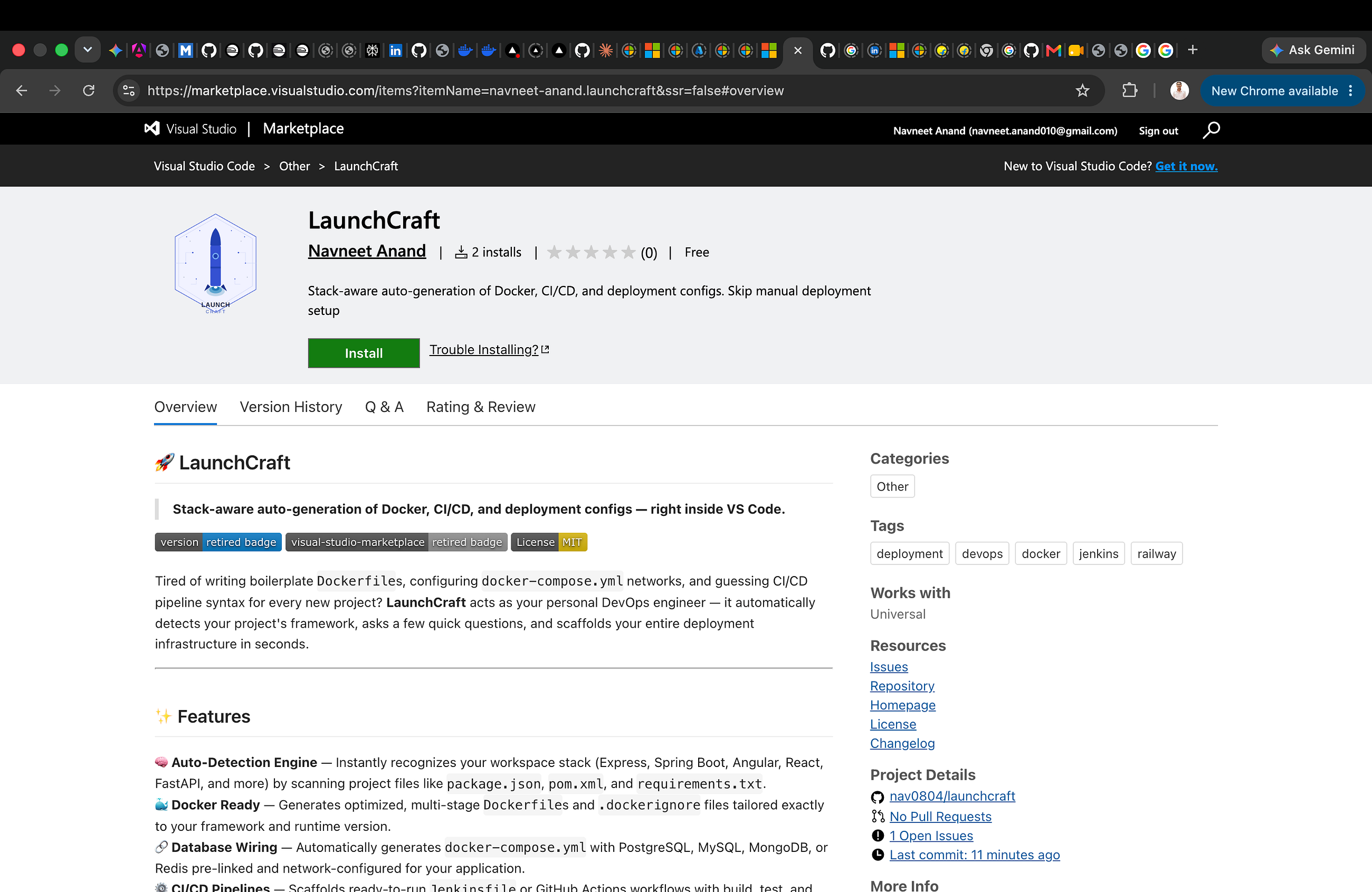View site information icon in address bar
Screen dimensions: 1372x892
pyautogui.click(x=129, y=91)
